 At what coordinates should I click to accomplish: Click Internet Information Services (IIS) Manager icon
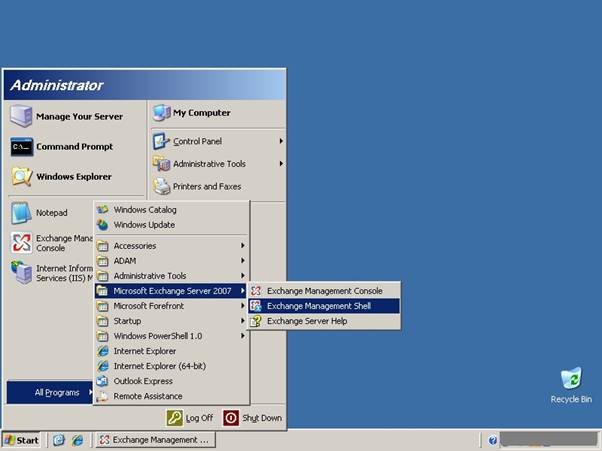pyautogui.click(x=21, y=273)
